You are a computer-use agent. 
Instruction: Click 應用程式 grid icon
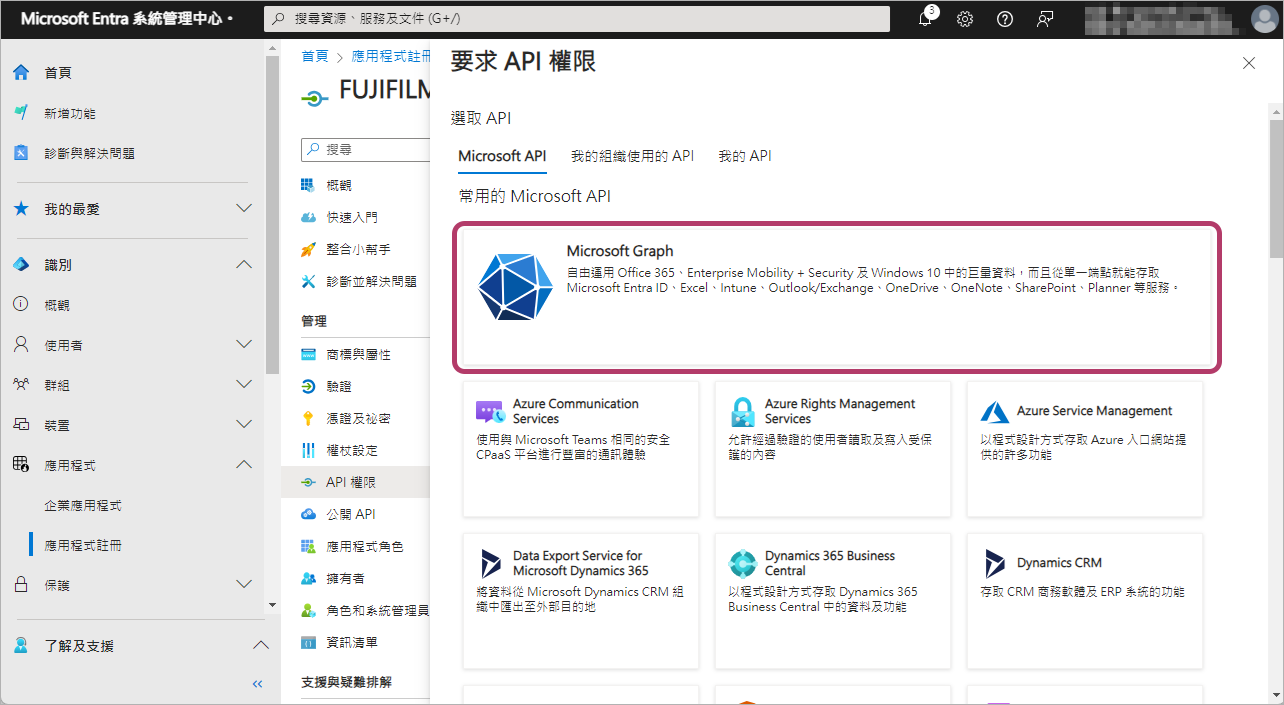pyautogui.click(x=21, y=465)
